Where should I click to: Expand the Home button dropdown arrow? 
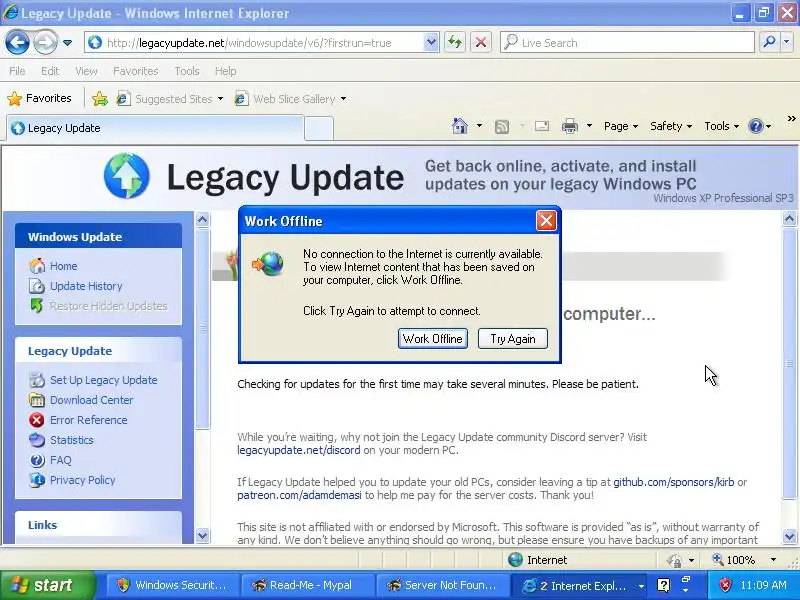(479, 126)
